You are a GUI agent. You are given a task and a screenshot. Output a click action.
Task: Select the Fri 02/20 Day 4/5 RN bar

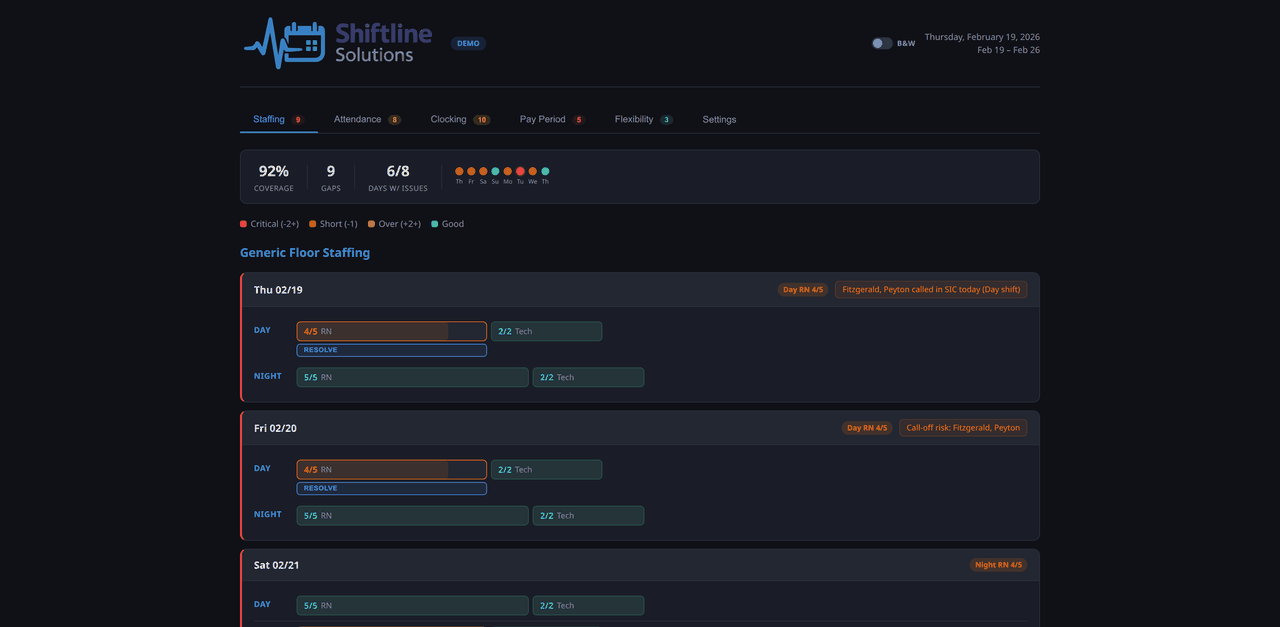[x=392, y=469]
